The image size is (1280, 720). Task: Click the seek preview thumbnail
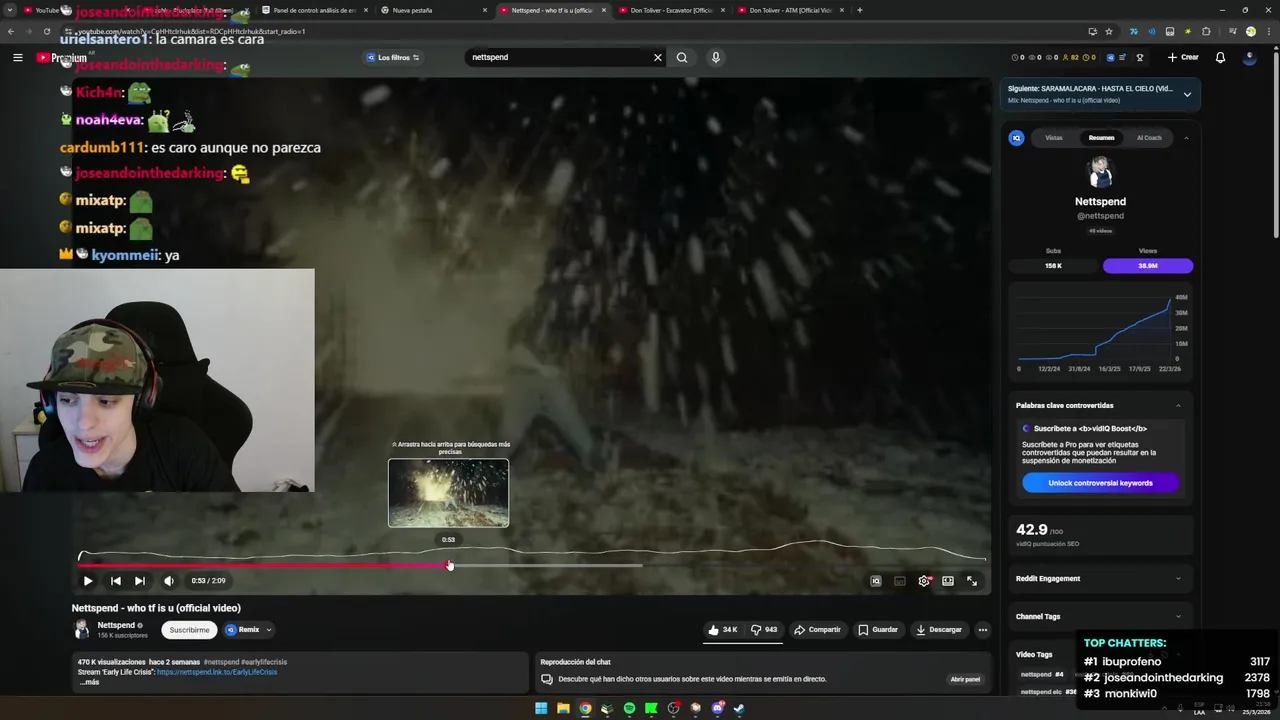point(448,493)
